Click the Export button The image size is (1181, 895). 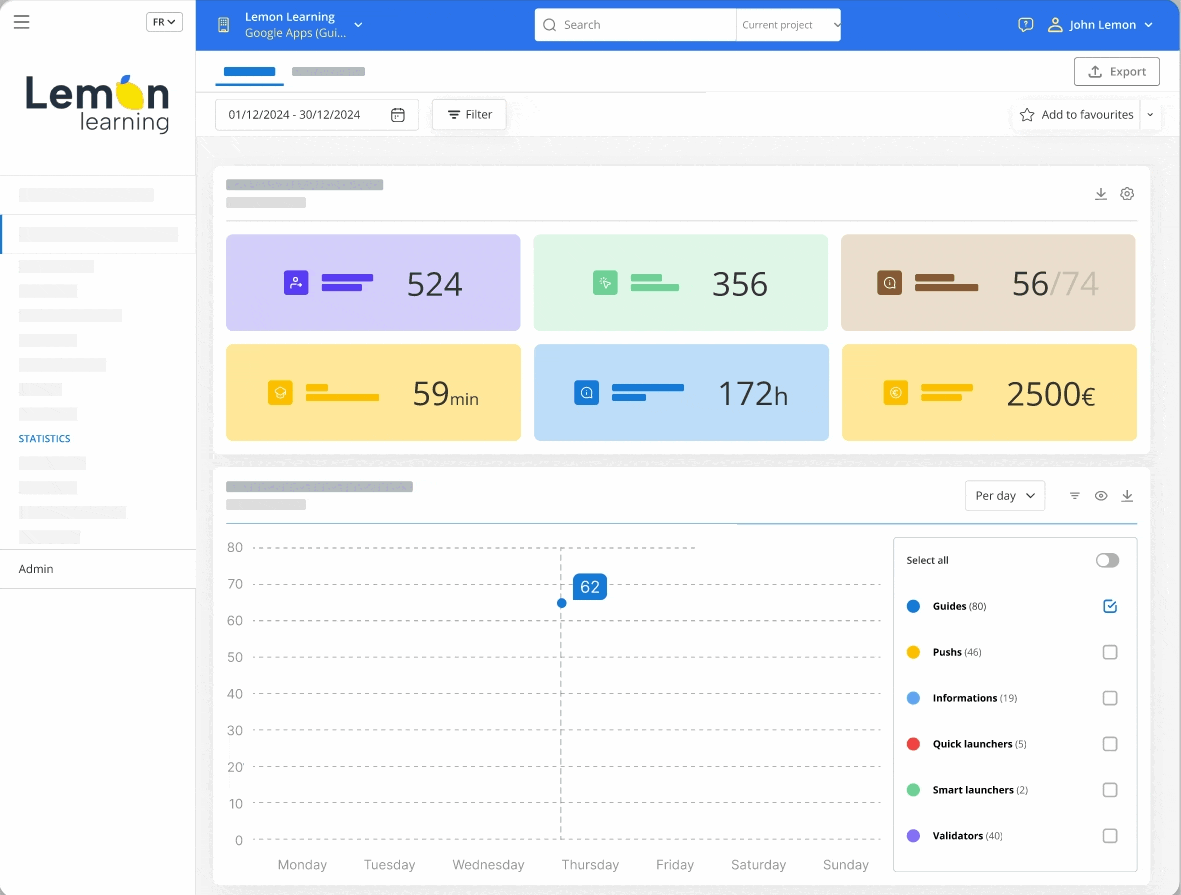(1116, 72)
